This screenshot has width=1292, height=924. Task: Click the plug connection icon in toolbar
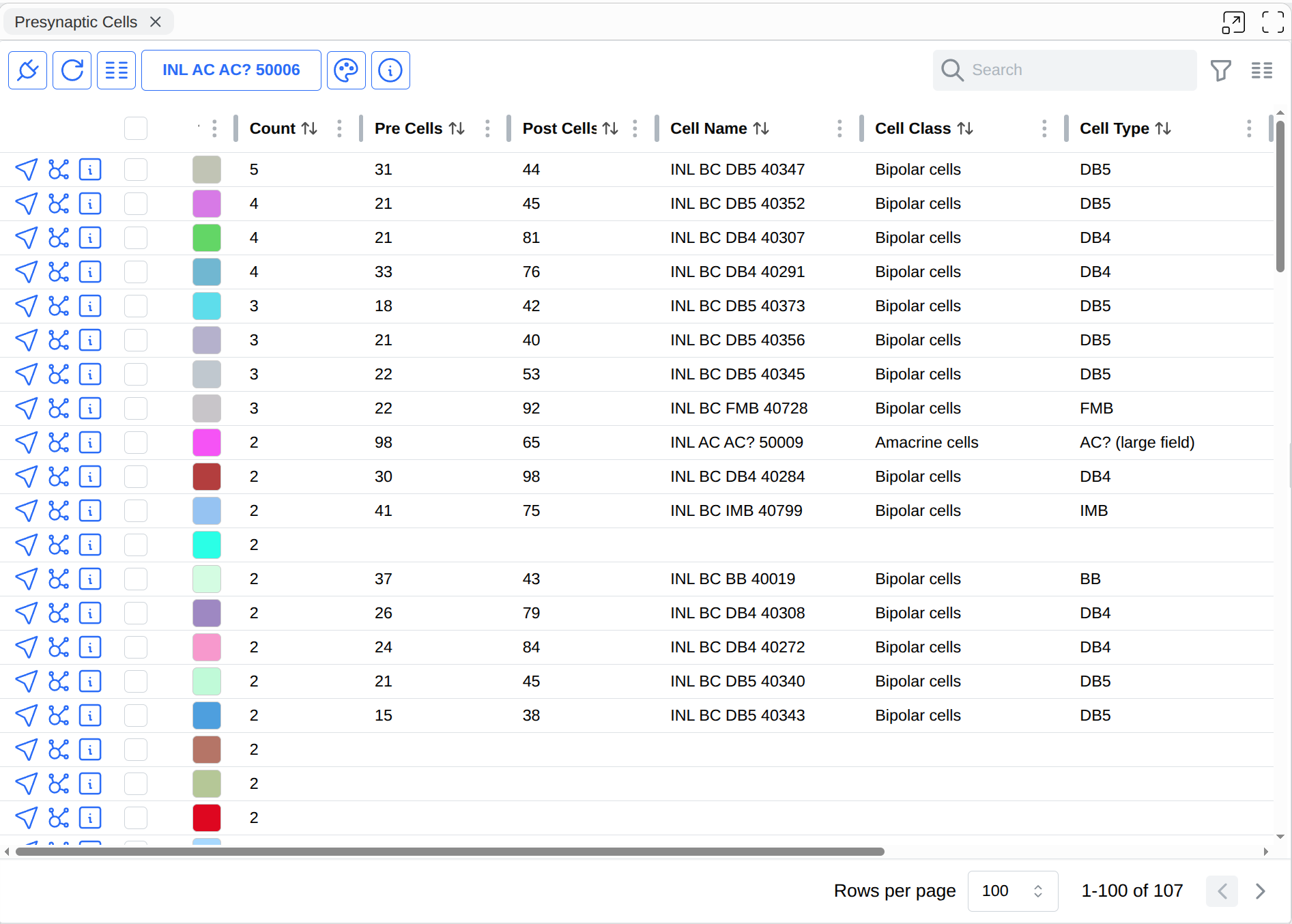[x=27, y=70]
